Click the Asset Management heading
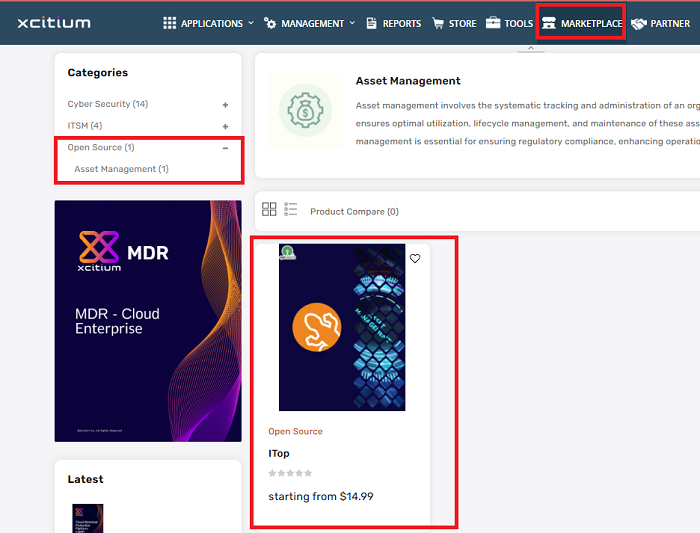 point(408,81)
